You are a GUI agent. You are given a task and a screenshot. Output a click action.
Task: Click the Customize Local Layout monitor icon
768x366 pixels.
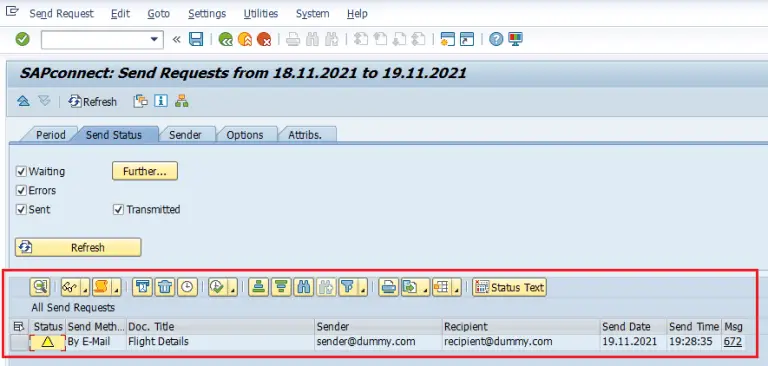[x=515, y=39]
